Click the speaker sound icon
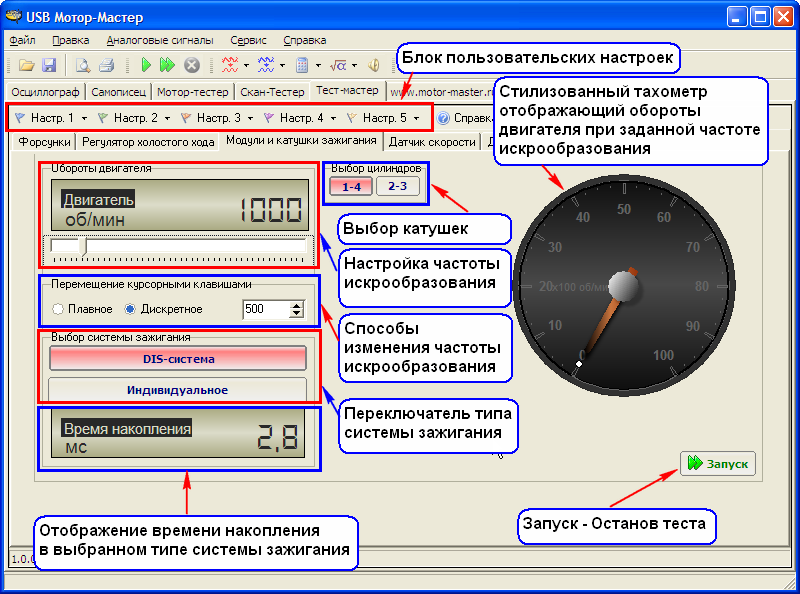The image size is (800, 594). (374, 65)
